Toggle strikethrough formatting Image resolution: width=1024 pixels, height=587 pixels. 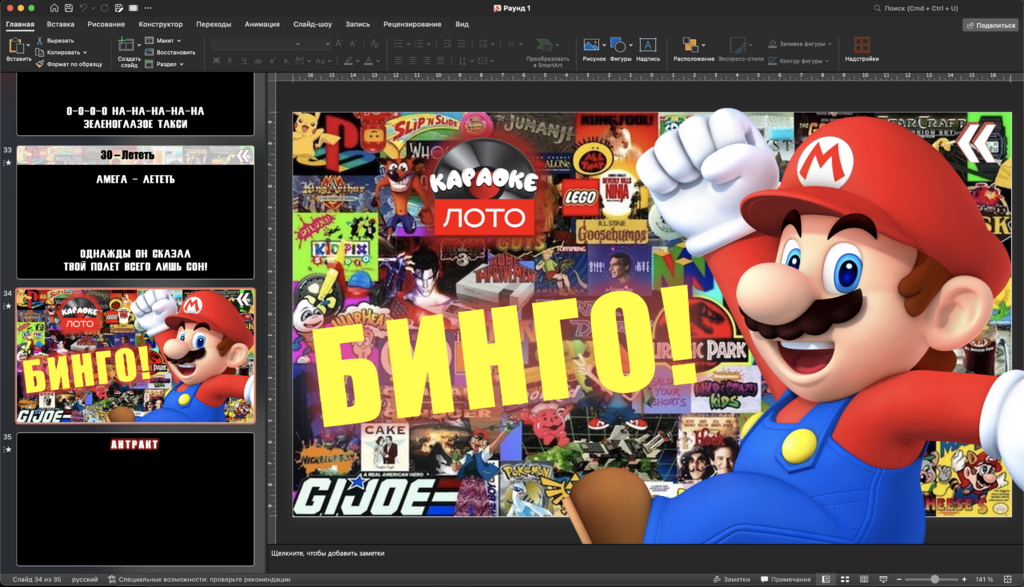point(258,61)
